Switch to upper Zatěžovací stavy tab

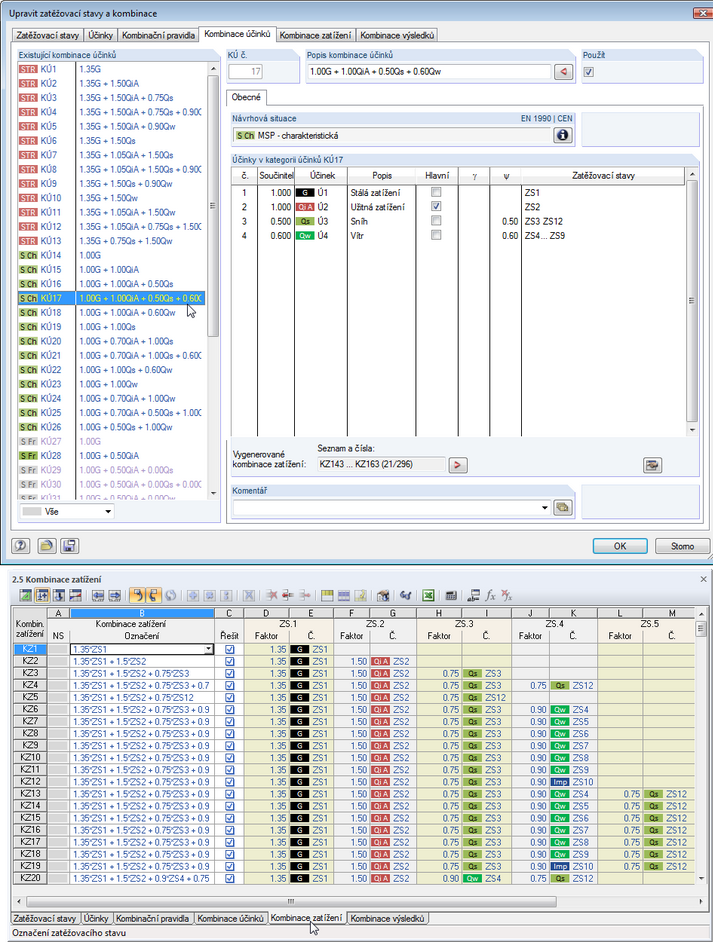click(x=47, y=35)
